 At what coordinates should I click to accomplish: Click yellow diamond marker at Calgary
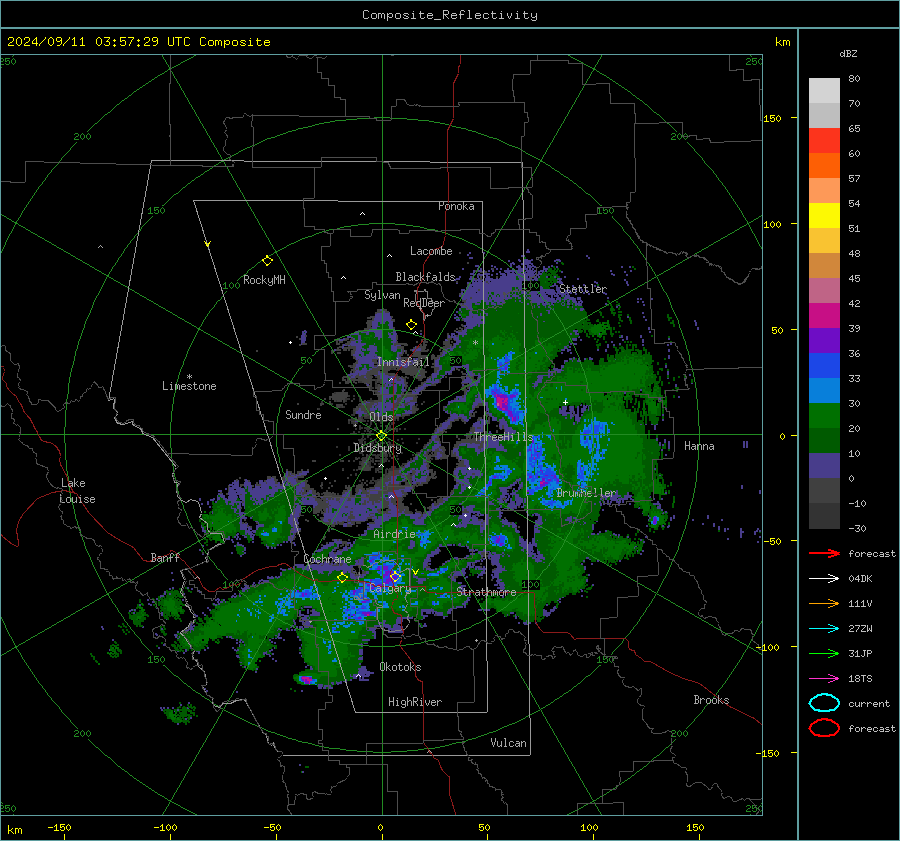pos(395,576)
